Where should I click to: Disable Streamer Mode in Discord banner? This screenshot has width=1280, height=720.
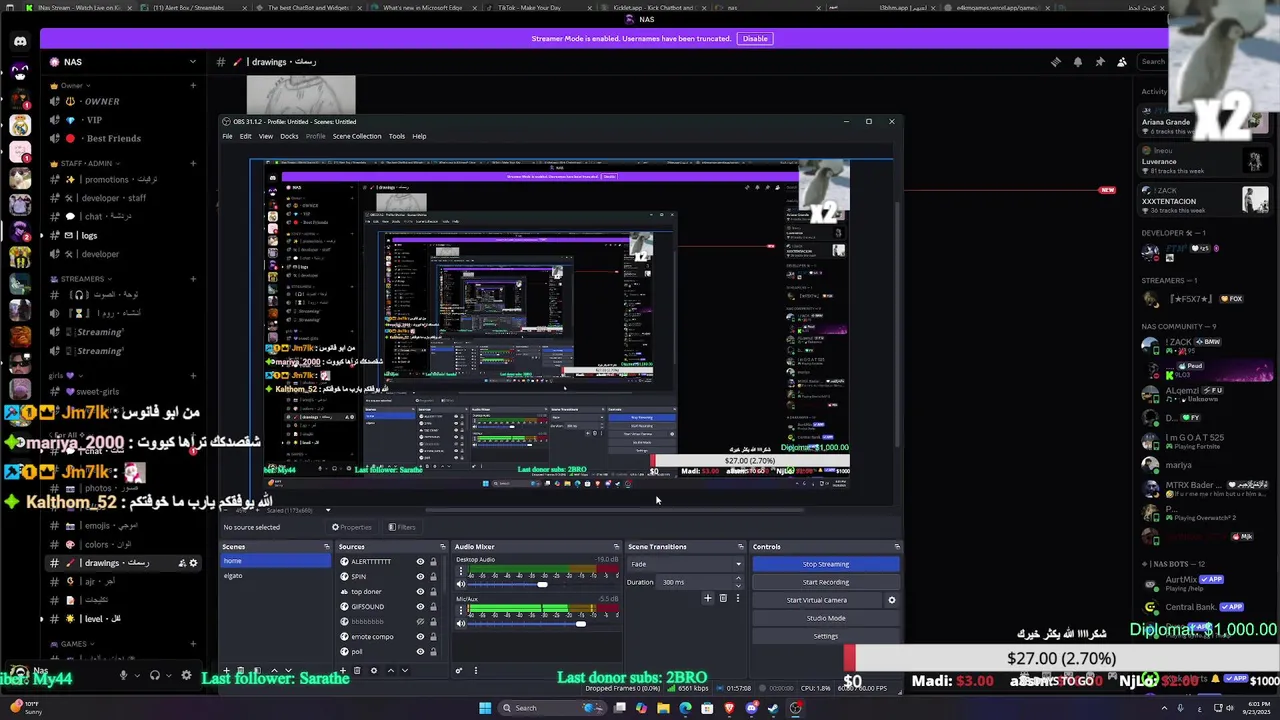pyautogui.click(x=755, y=39)
